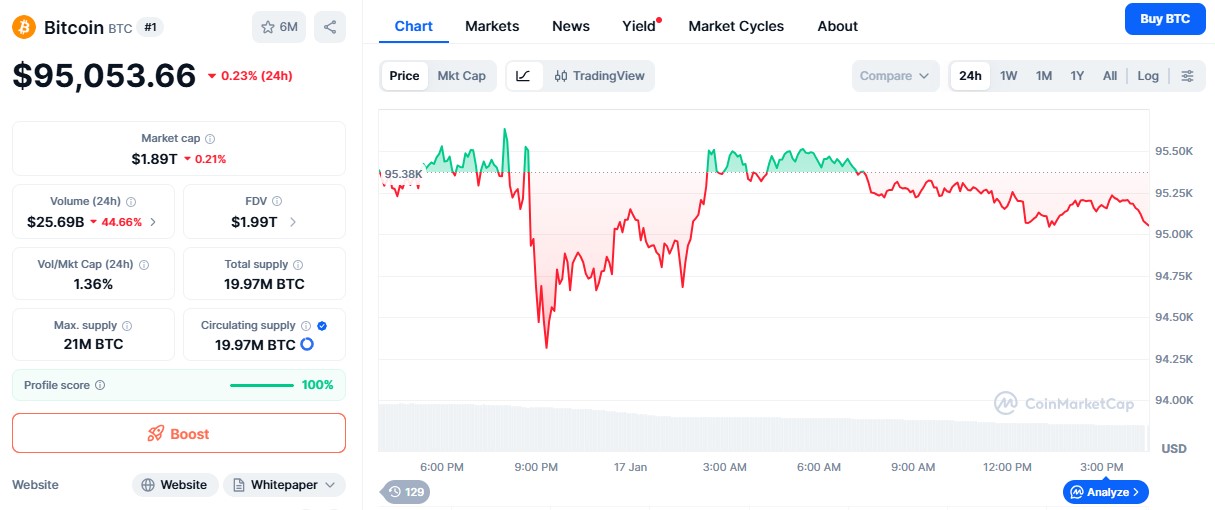Open the Markets tab
This screenshot has width=1215, height=510.
(492, 26)
